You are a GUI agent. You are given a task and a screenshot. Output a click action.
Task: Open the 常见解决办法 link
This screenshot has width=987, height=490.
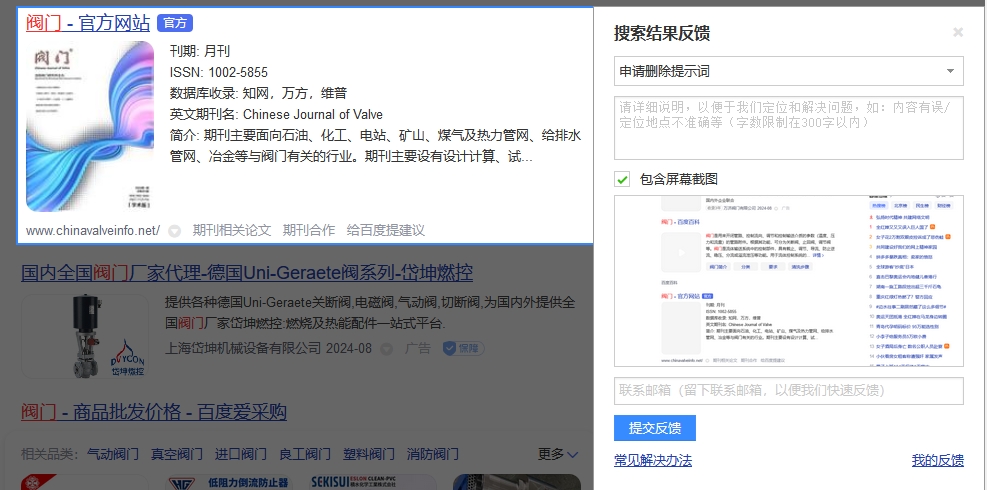653,460
